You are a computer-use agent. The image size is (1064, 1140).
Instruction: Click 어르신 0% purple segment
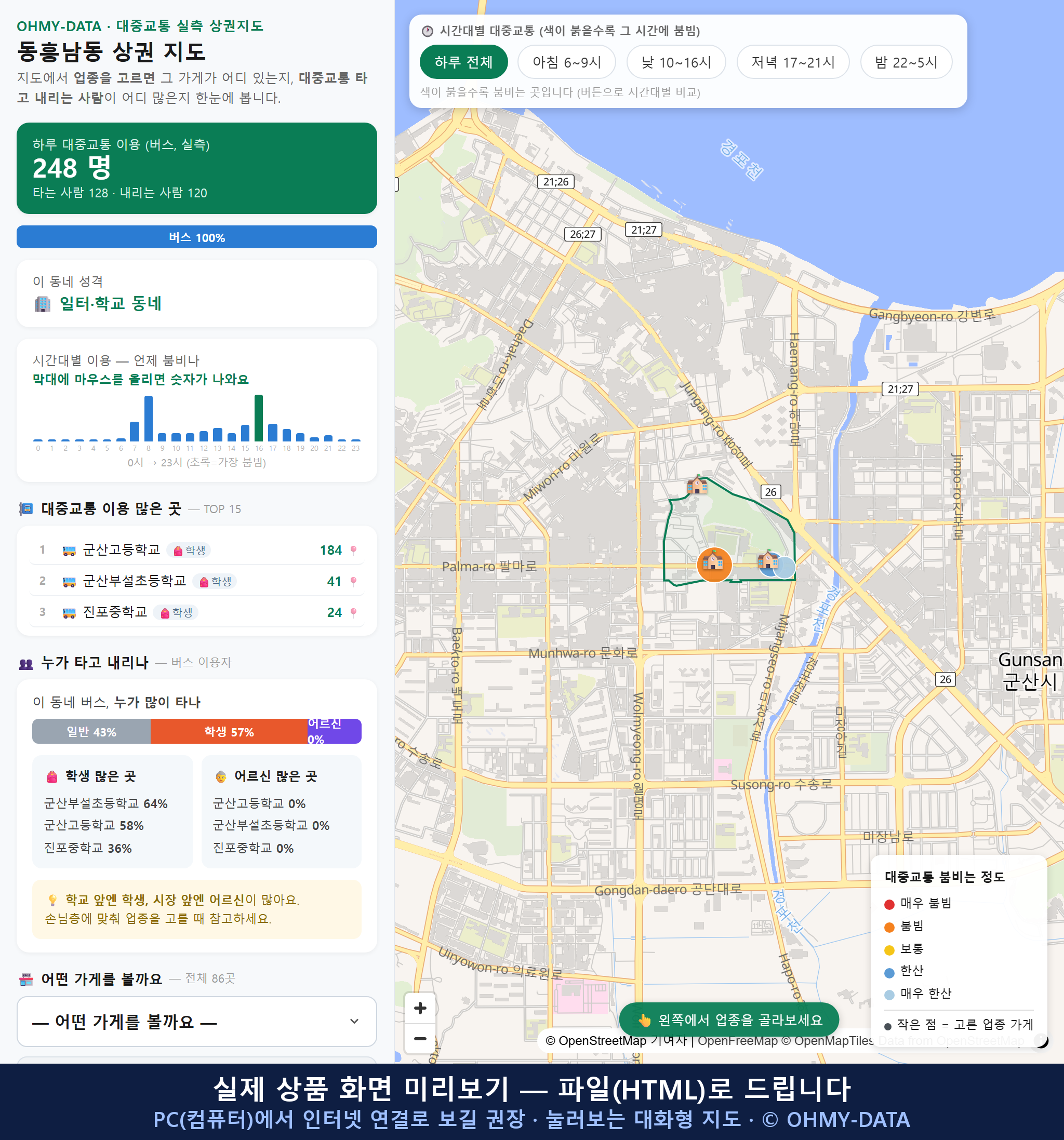335,732
